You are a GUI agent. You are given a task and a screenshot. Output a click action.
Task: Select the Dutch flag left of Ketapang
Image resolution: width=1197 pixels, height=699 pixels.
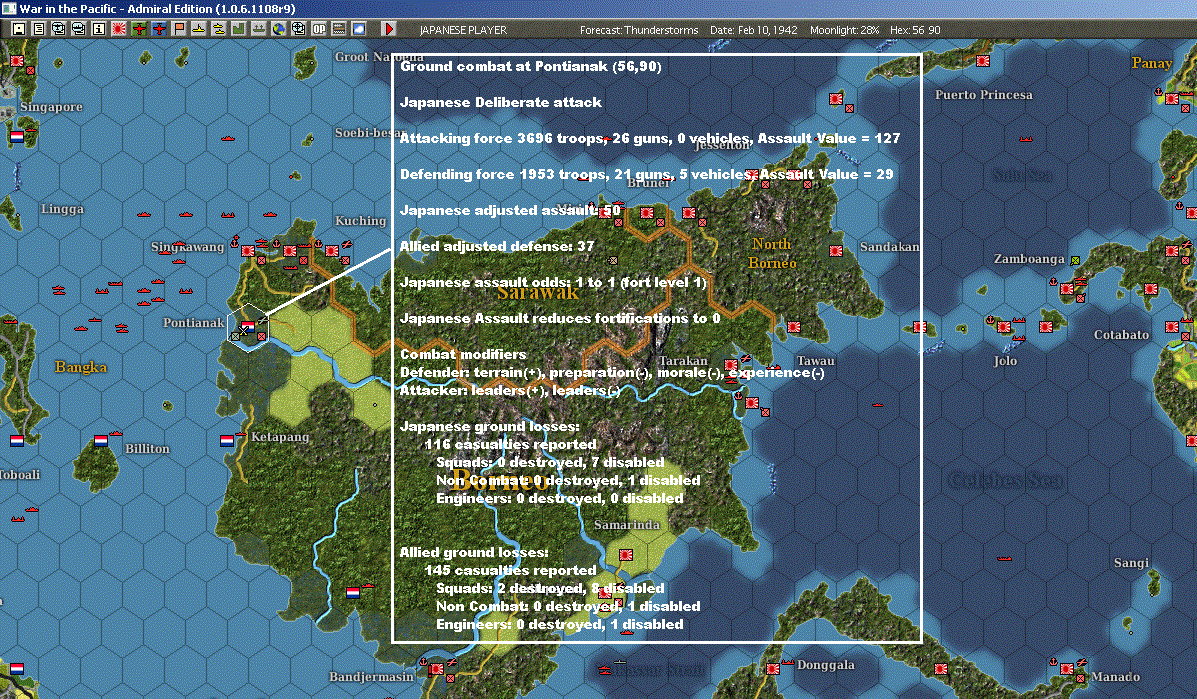click(227, 440)
